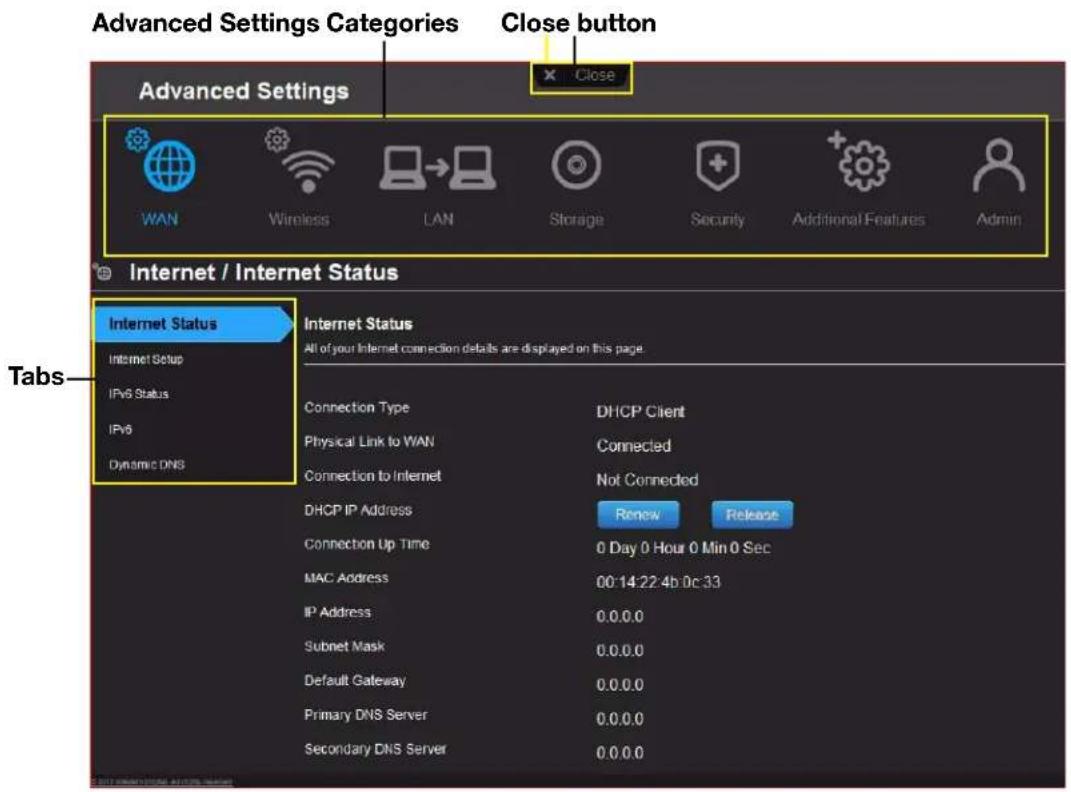Screen dimensions: 1071x792
Task: Click the IP Address value 0.0.0.0
Action: point(620,617)
